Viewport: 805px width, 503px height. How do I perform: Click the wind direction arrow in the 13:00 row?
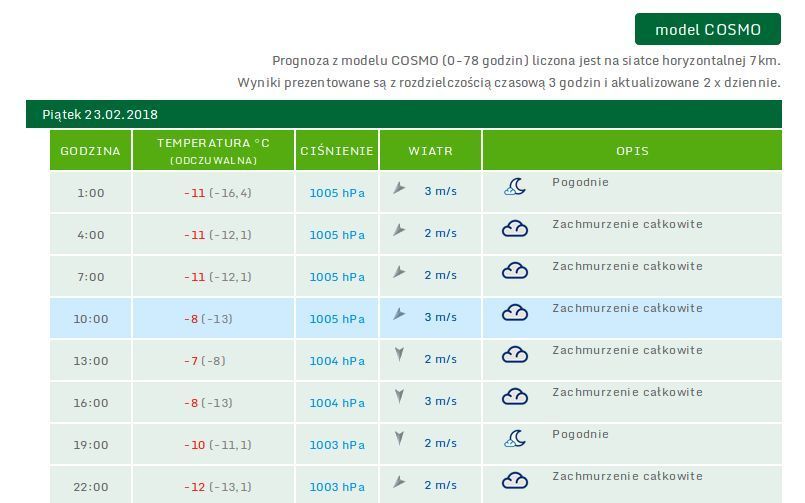[399, 354]
